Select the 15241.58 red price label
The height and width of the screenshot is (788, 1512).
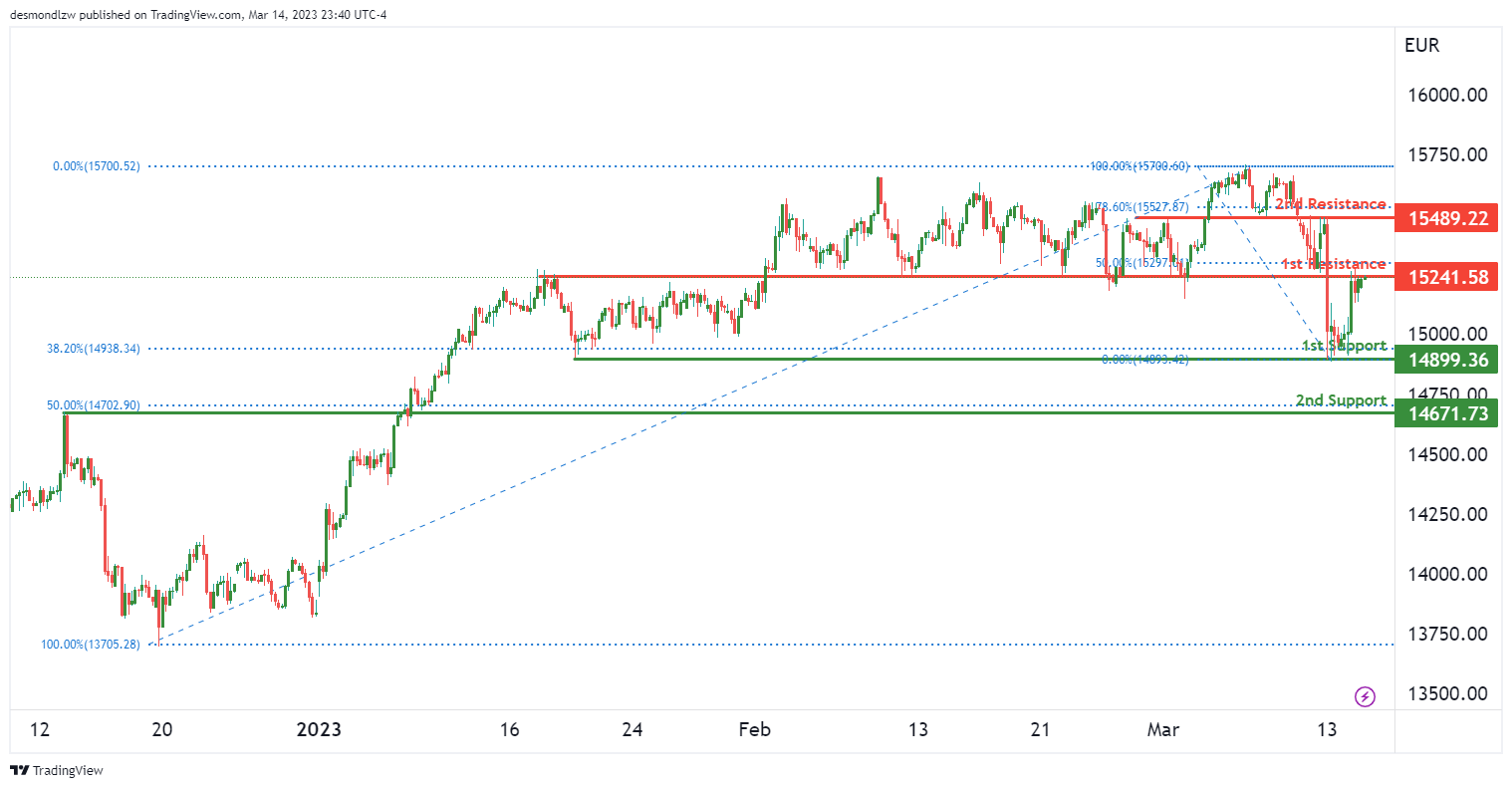coord(1447,277)
